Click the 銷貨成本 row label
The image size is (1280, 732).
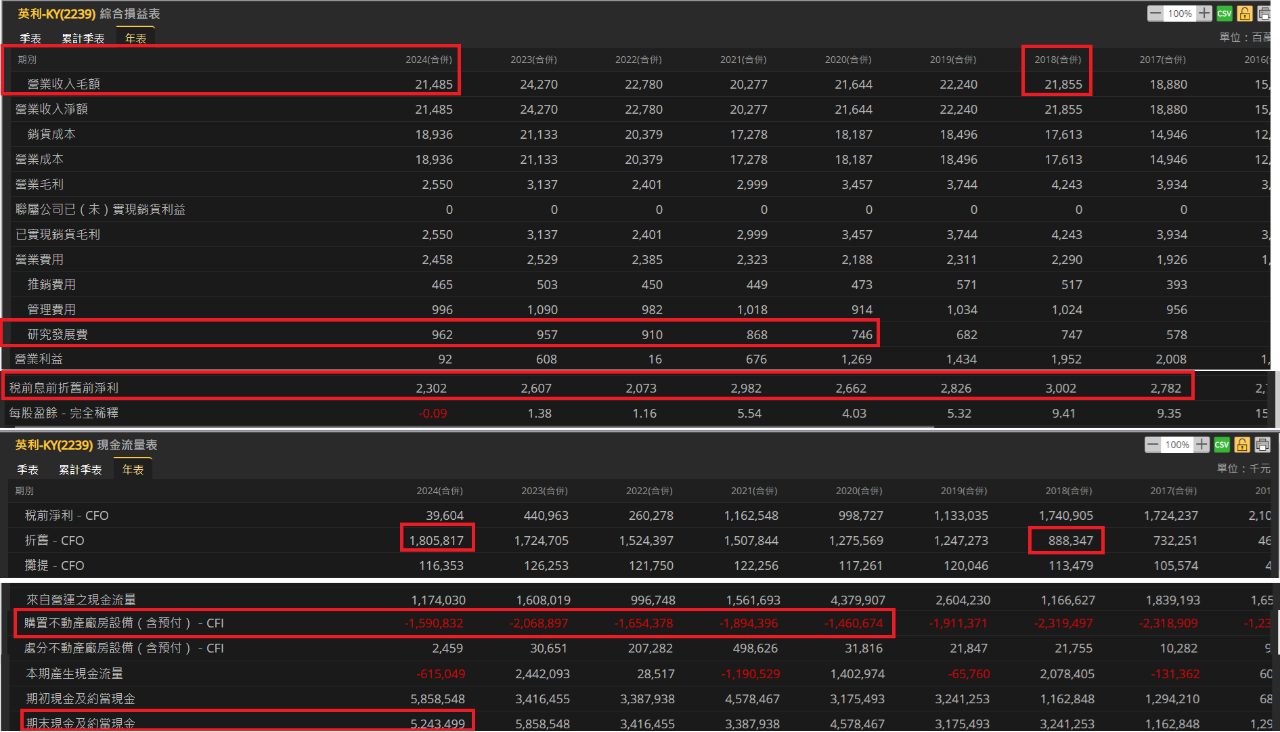click(52, 134)
